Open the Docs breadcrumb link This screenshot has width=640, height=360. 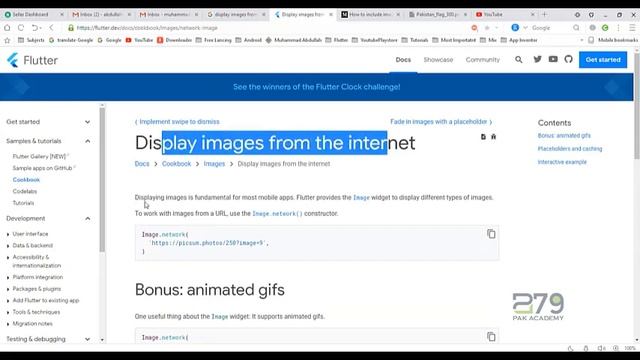point(142,164)
